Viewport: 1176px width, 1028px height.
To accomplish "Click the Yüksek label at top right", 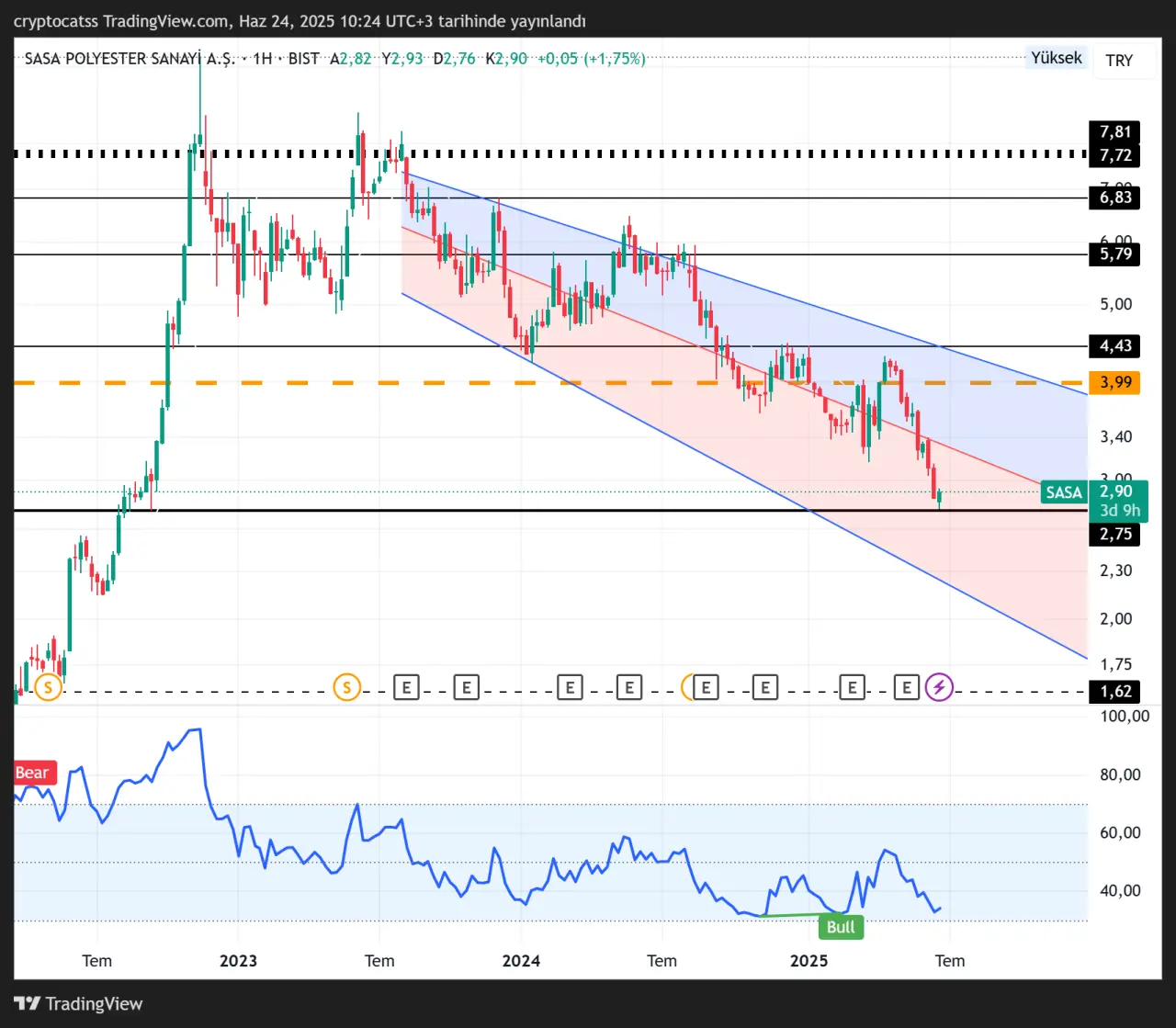I will [x=1056, y=58].
